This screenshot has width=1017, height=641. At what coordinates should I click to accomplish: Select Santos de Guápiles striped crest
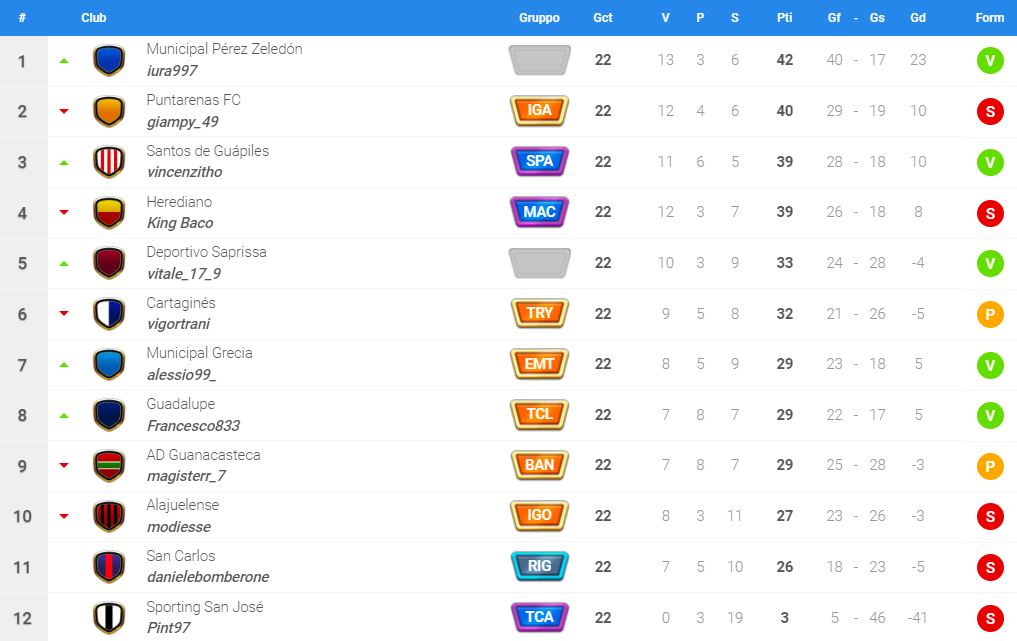click(109, 162)
